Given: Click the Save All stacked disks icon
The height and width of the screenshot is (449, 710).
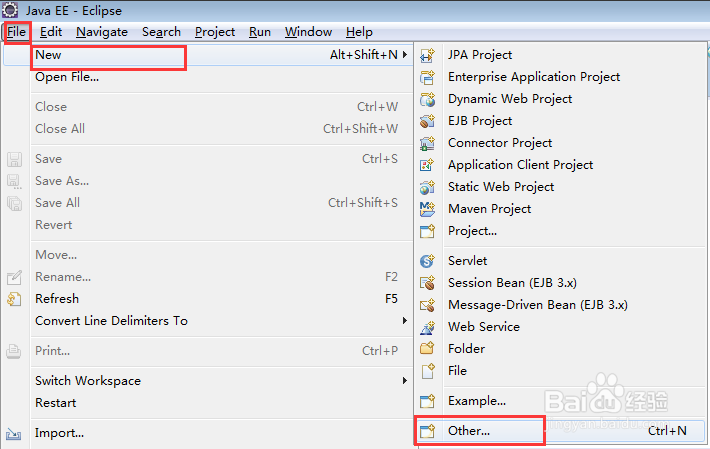Looking at the screenshot, I should [x=14, y=203].
